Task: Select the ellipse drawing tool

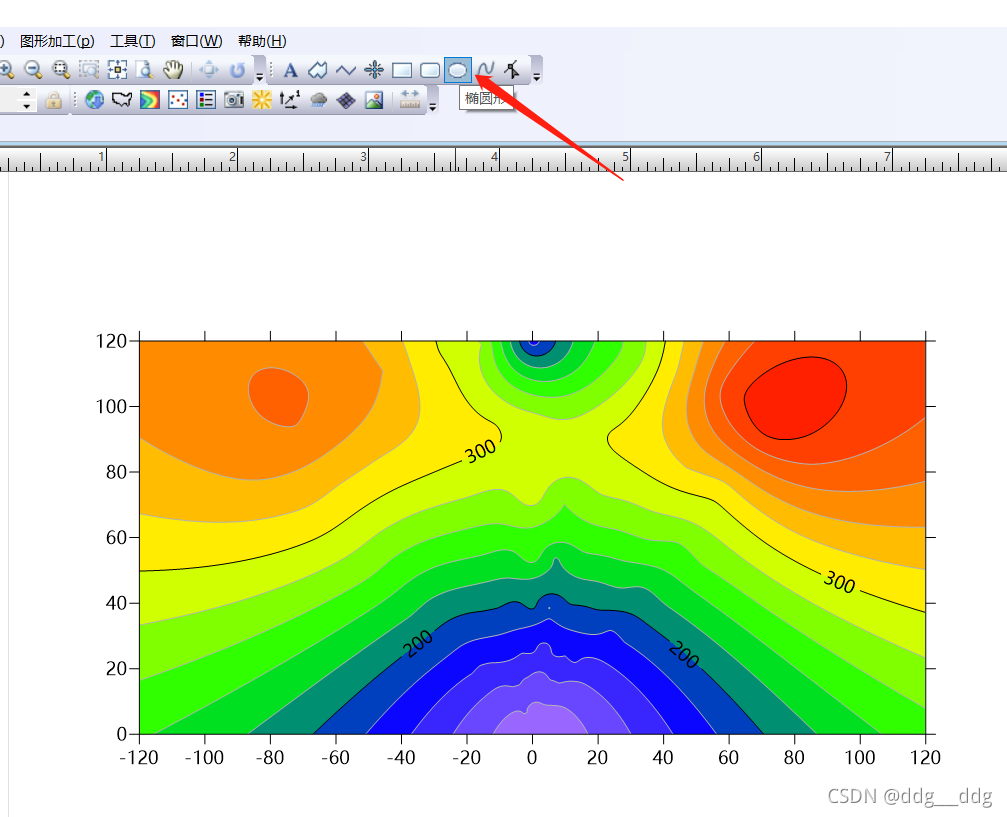Action: click(x=457, y=70)
